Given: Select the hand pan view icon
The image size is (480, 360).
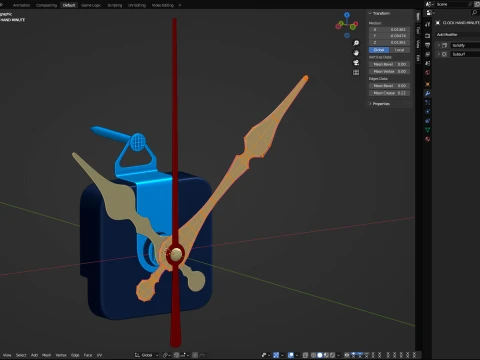Looking at the screenshot, I should point(356,53).
